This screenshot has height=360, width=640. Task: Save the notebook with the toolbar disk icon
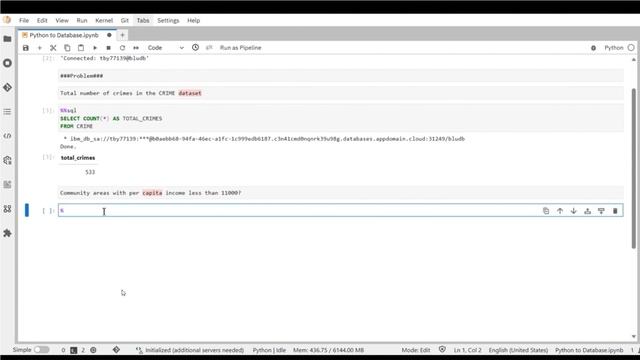coord(26,48)
